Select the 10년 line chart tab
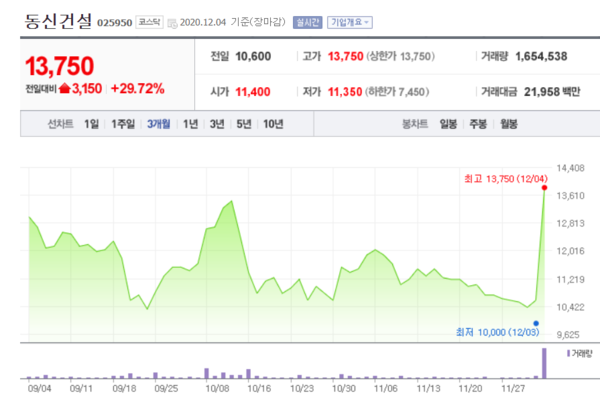This screenshot has height=404, width=600. pos(273,124)
